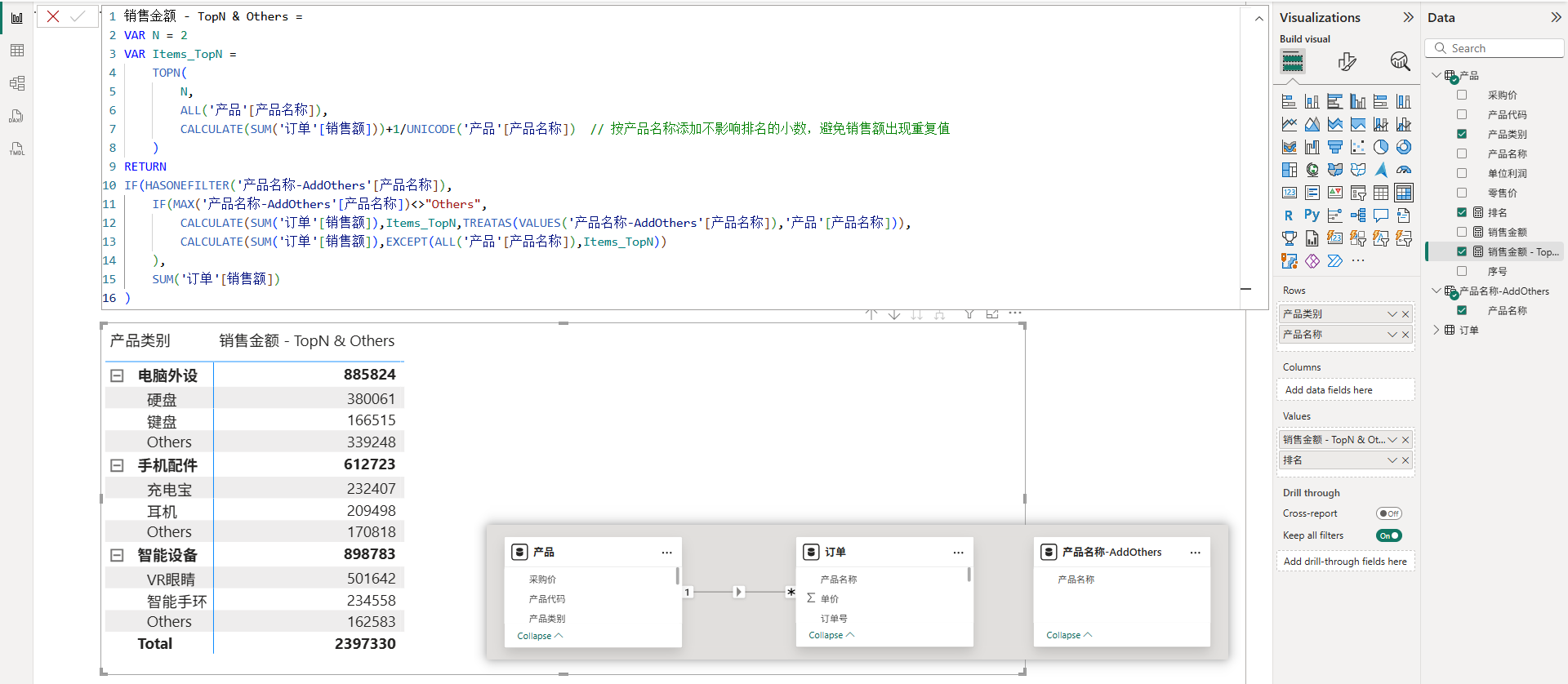Click the Data pane Search box
This screenshot has height=684, width=1568.
coord(1494,49)
